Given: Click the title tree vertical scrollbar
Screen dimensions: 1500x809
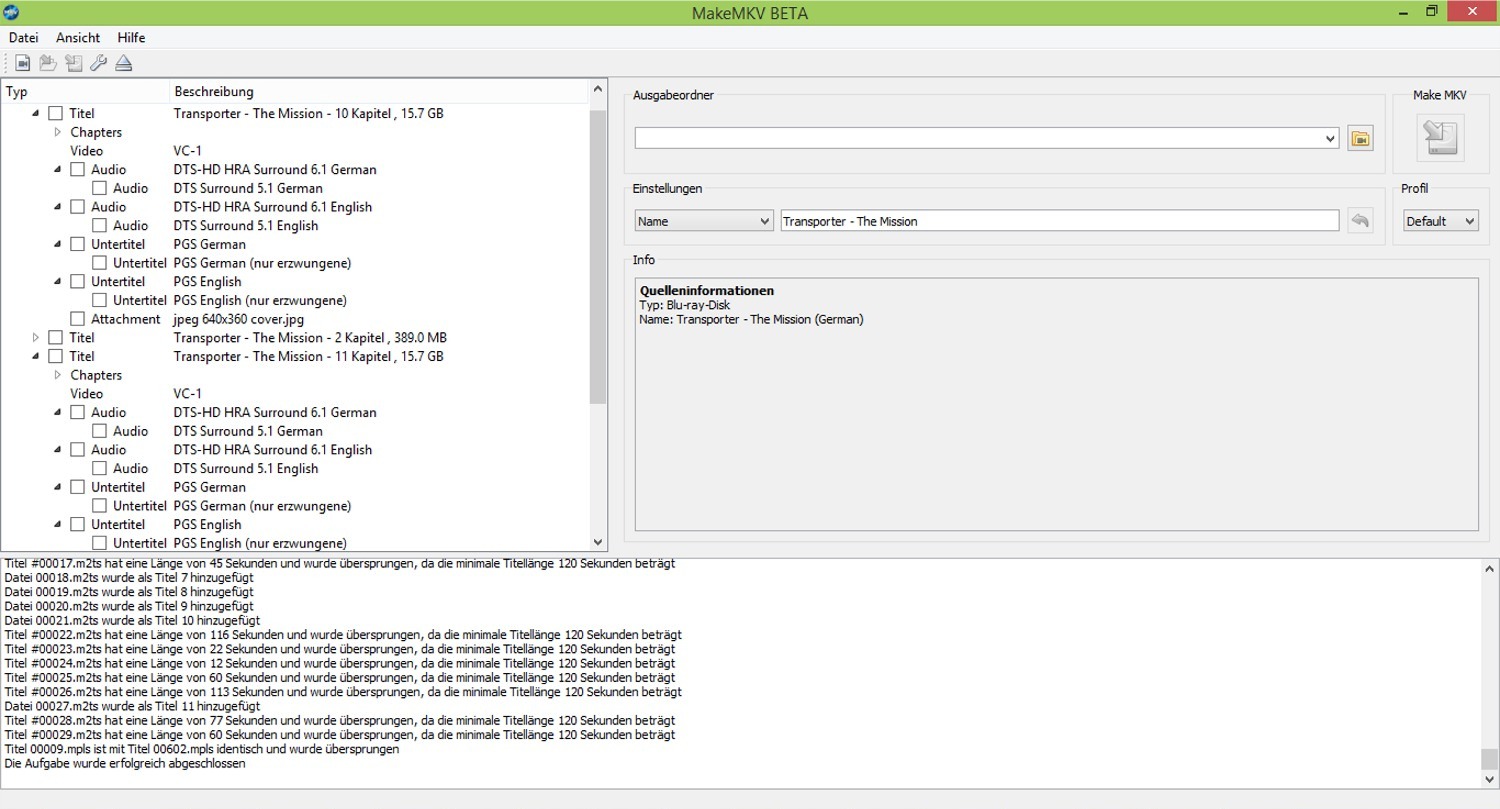Looking at the screenshot, I should point(598,256).
